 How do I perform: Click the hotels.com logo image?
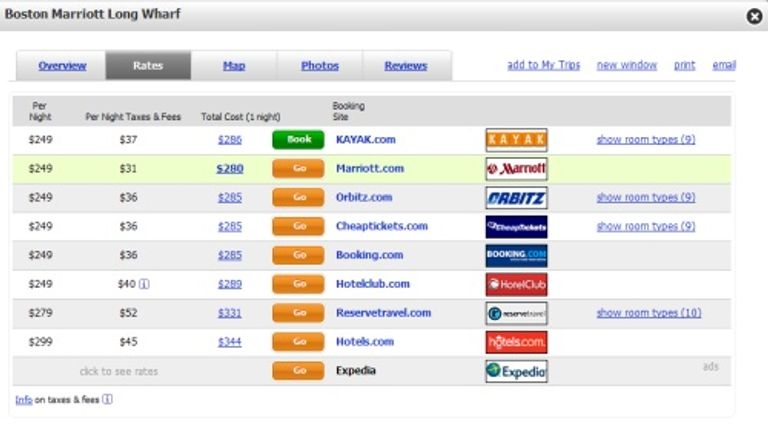[x=516, y=342]
